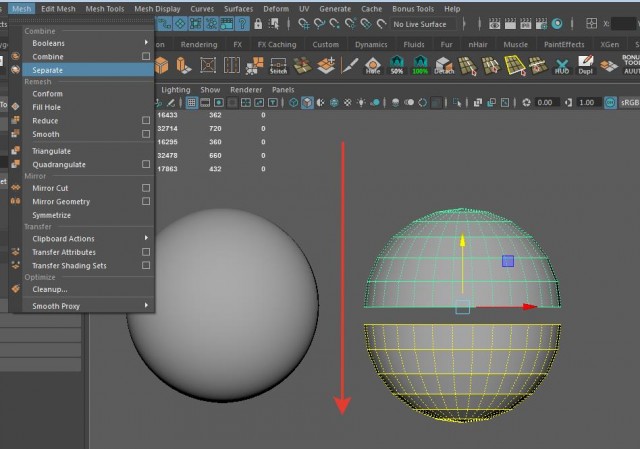Click the snap to grid magnet icon
The image size is (640, 449).
304,24
